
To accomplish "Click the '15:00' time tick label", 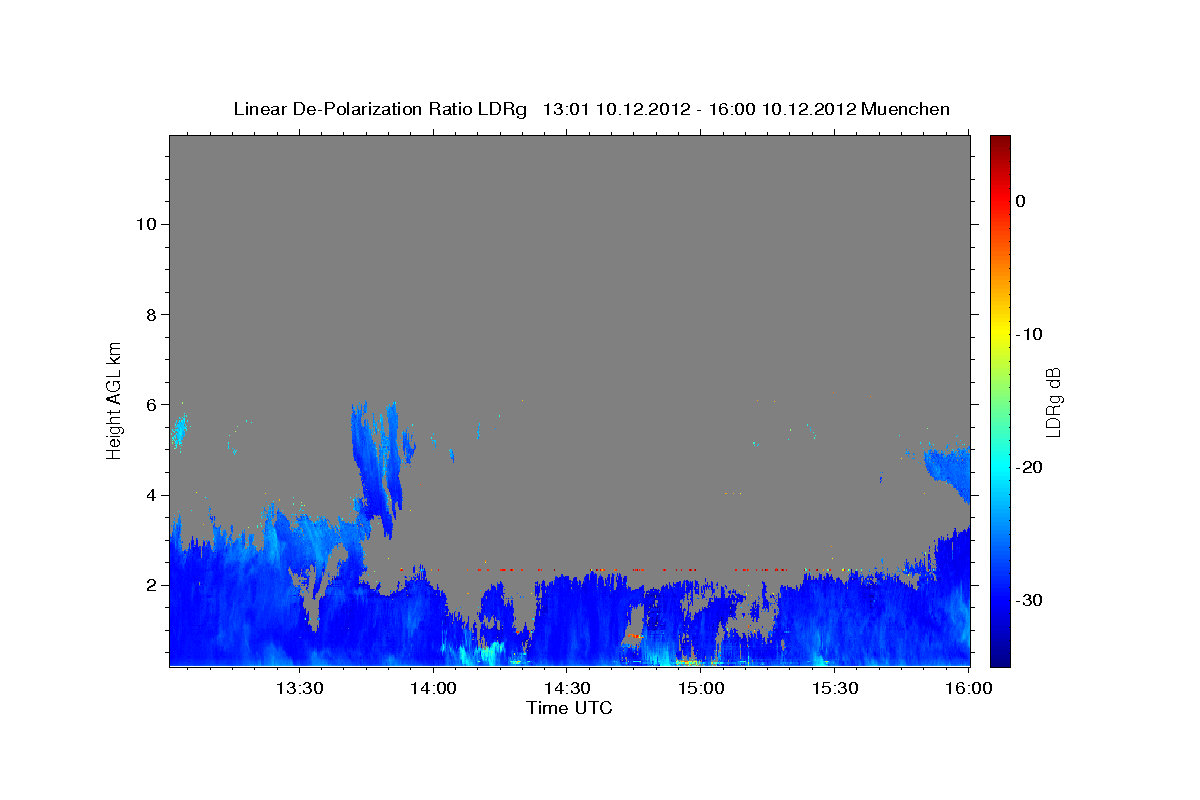I will coord(701,688).
